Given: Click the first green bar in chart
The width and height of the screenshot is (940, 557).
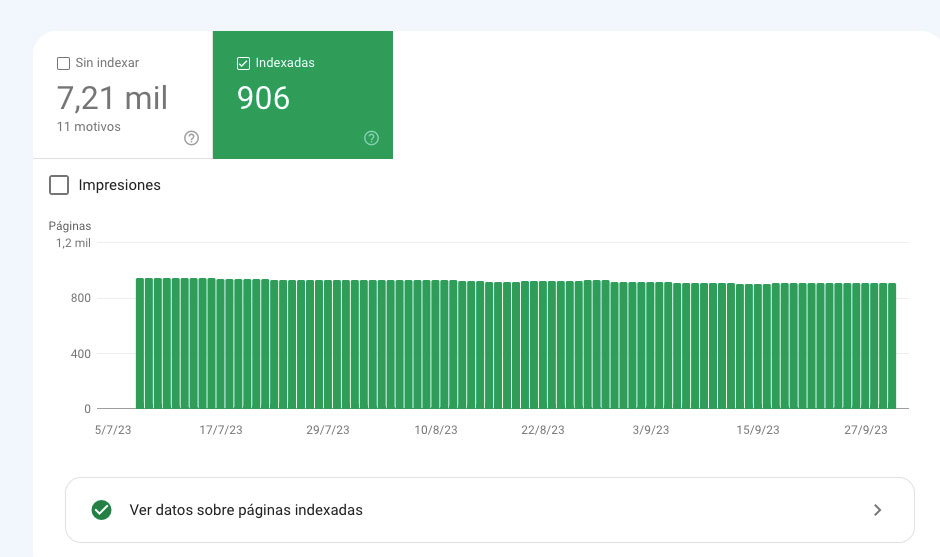Looking at the screenshot, I should coord(140,343).
